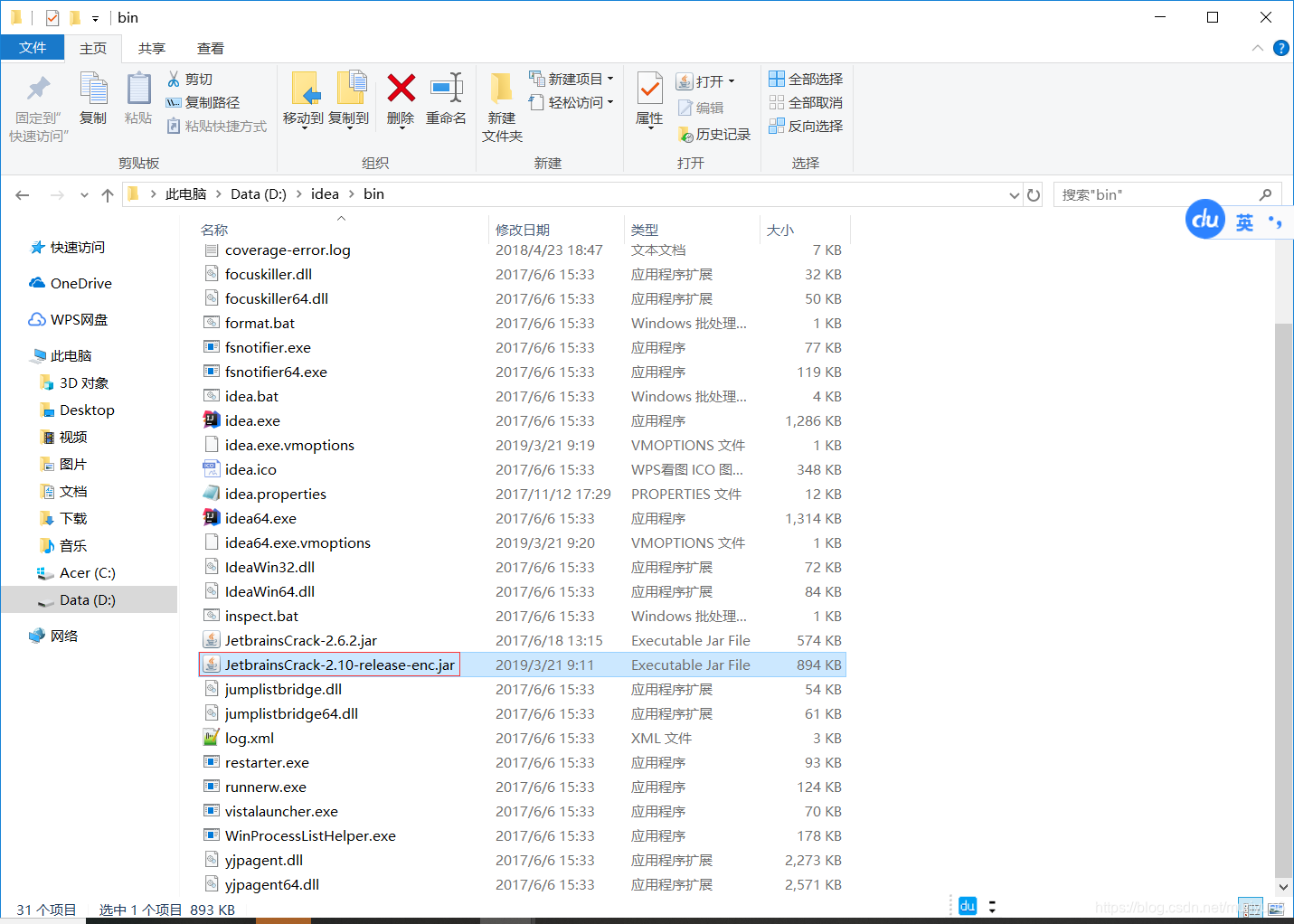
Task: Click Invert Selection (反向选择)
Action: 806,127
